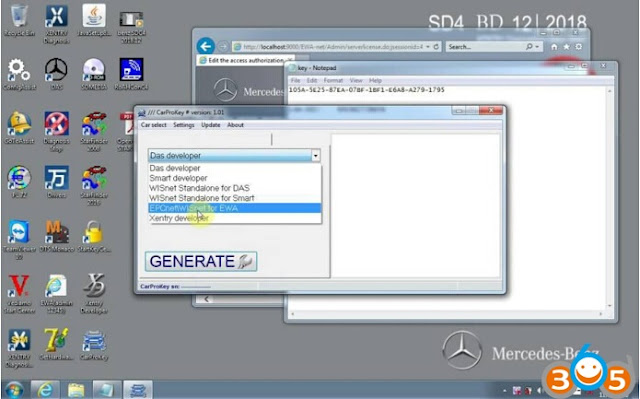640x399 pixels.
Task: Switch to Notepad taskbar button
Action: (x=107, y=390)
